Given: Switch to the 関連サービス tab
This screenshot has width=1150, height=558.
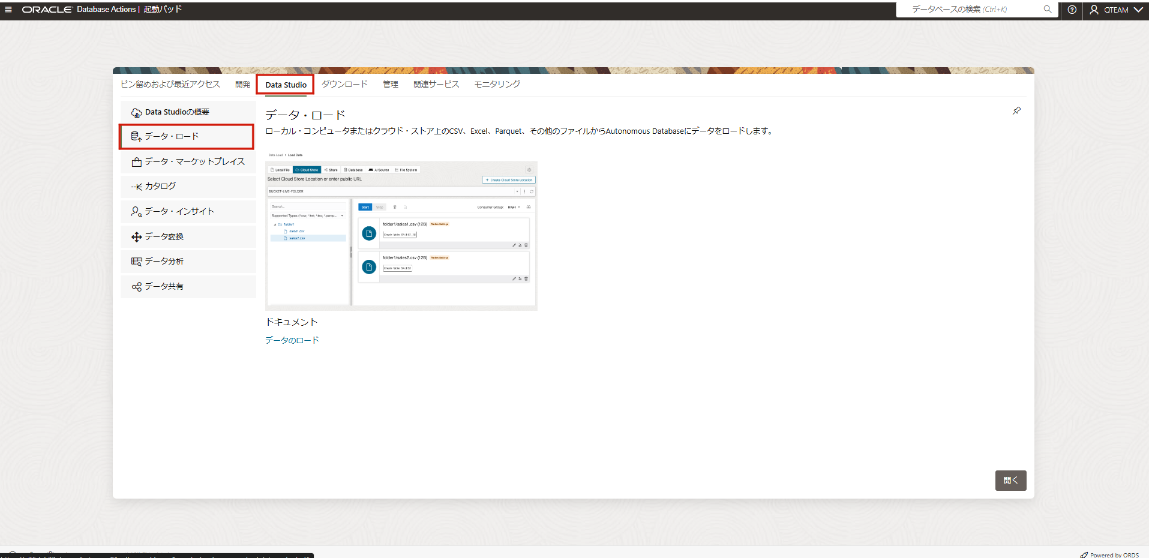Looking at the screenshot, I should pyautogui.click(x=436, y=84).
